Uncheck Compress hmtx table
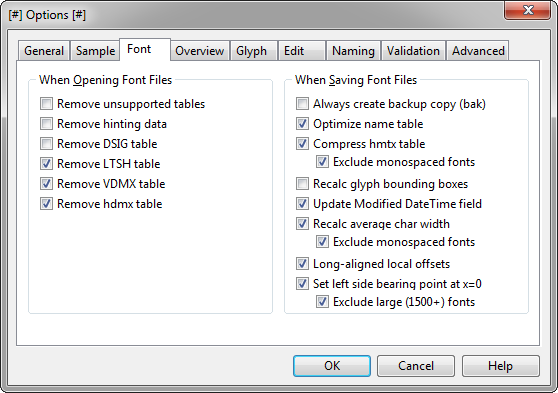This screenshot has height=393, width=558. point(302,144)
